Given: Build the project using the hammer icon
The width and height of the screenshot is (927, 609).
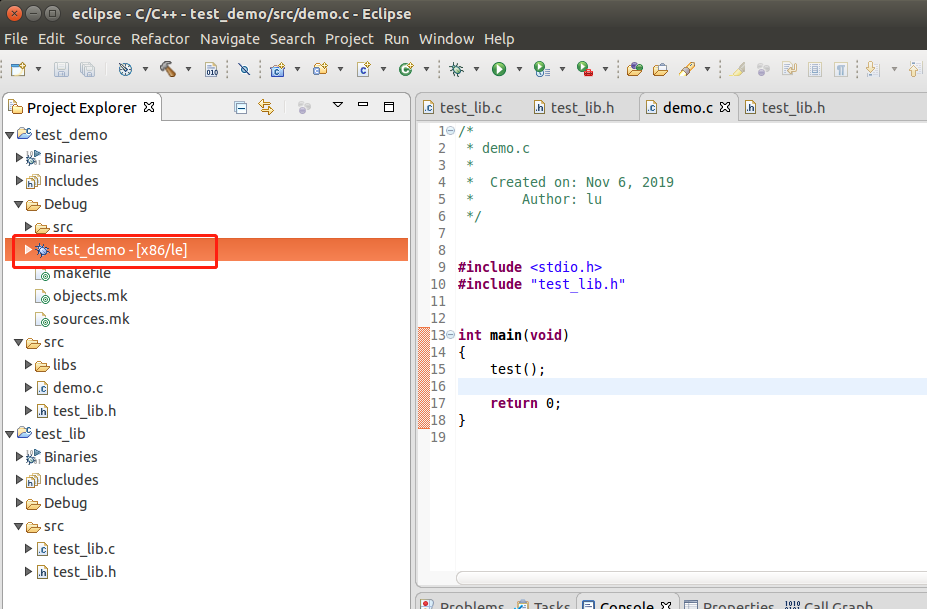Looking at the screenshot, I should (x=167, y=70).
